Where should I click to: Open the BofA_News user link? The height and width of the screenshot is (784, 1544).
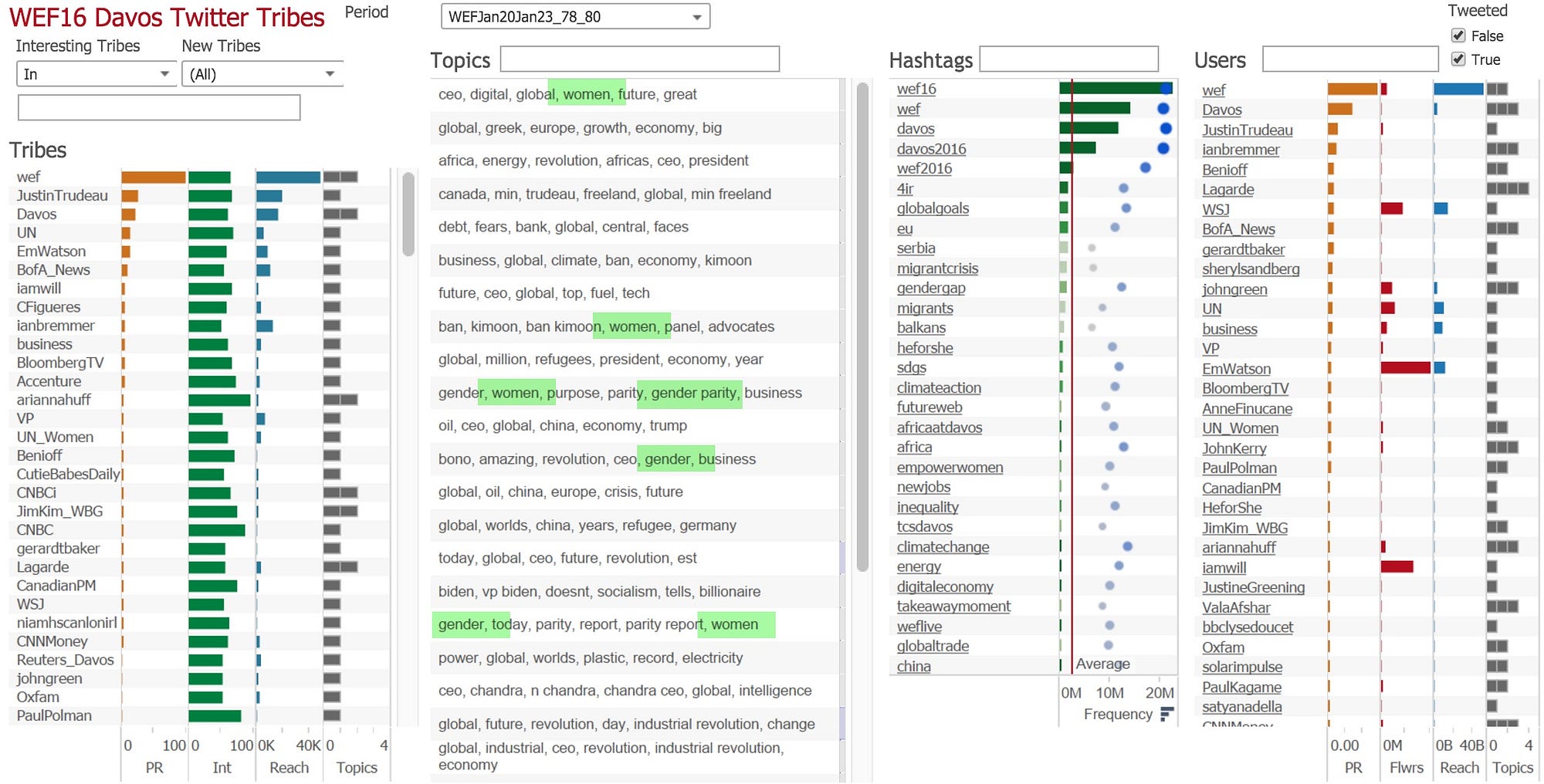point(1238,229)
